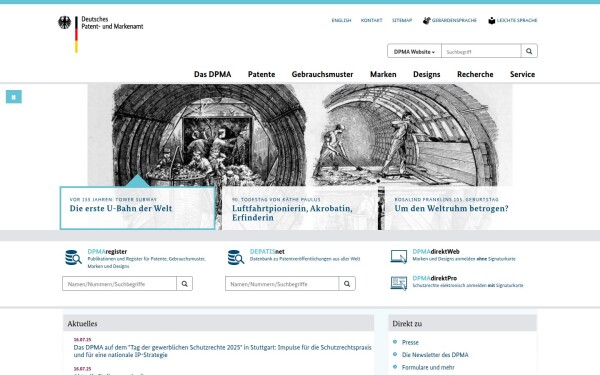Open the DPMA Website search scope dropdown
The height and width of the screenshot is (375, 600).
pos(414,51)
